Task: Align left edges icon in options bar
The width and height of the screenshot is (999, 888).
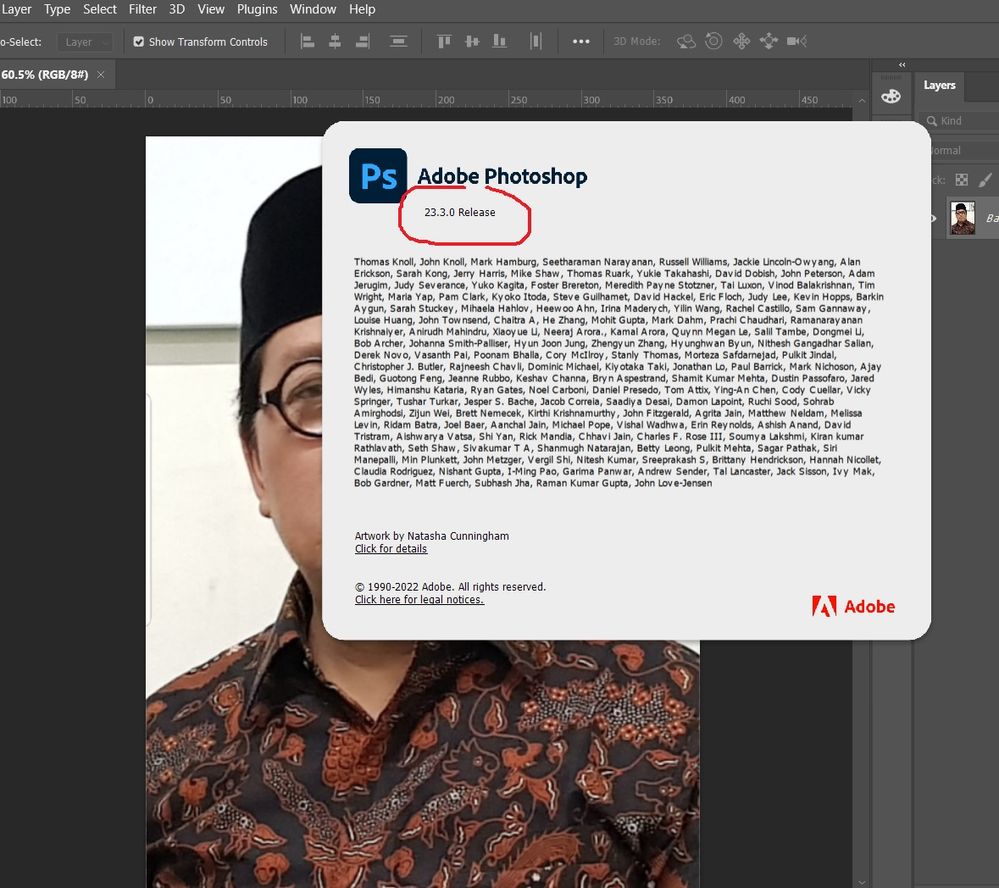Action: click(x=308, y=42)
